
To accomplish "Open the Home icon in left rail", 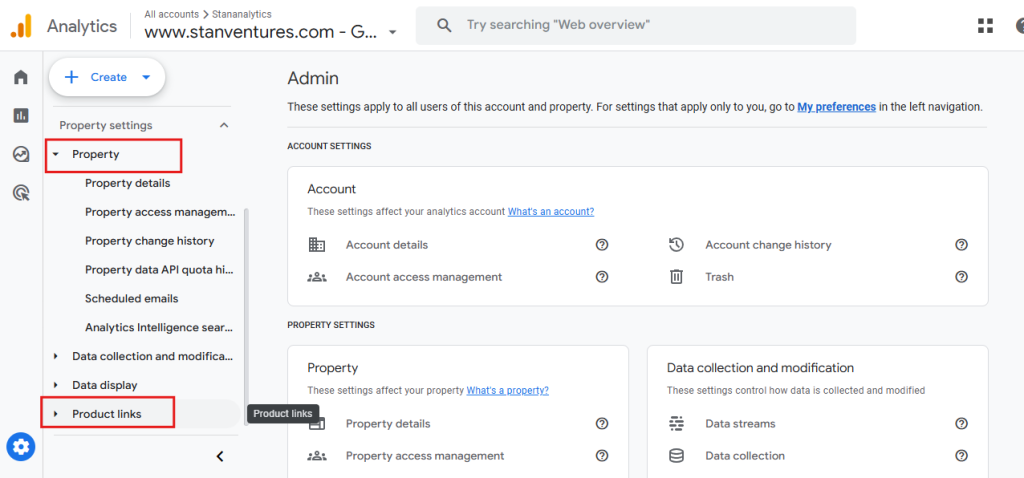I will [x=21, y=77].
